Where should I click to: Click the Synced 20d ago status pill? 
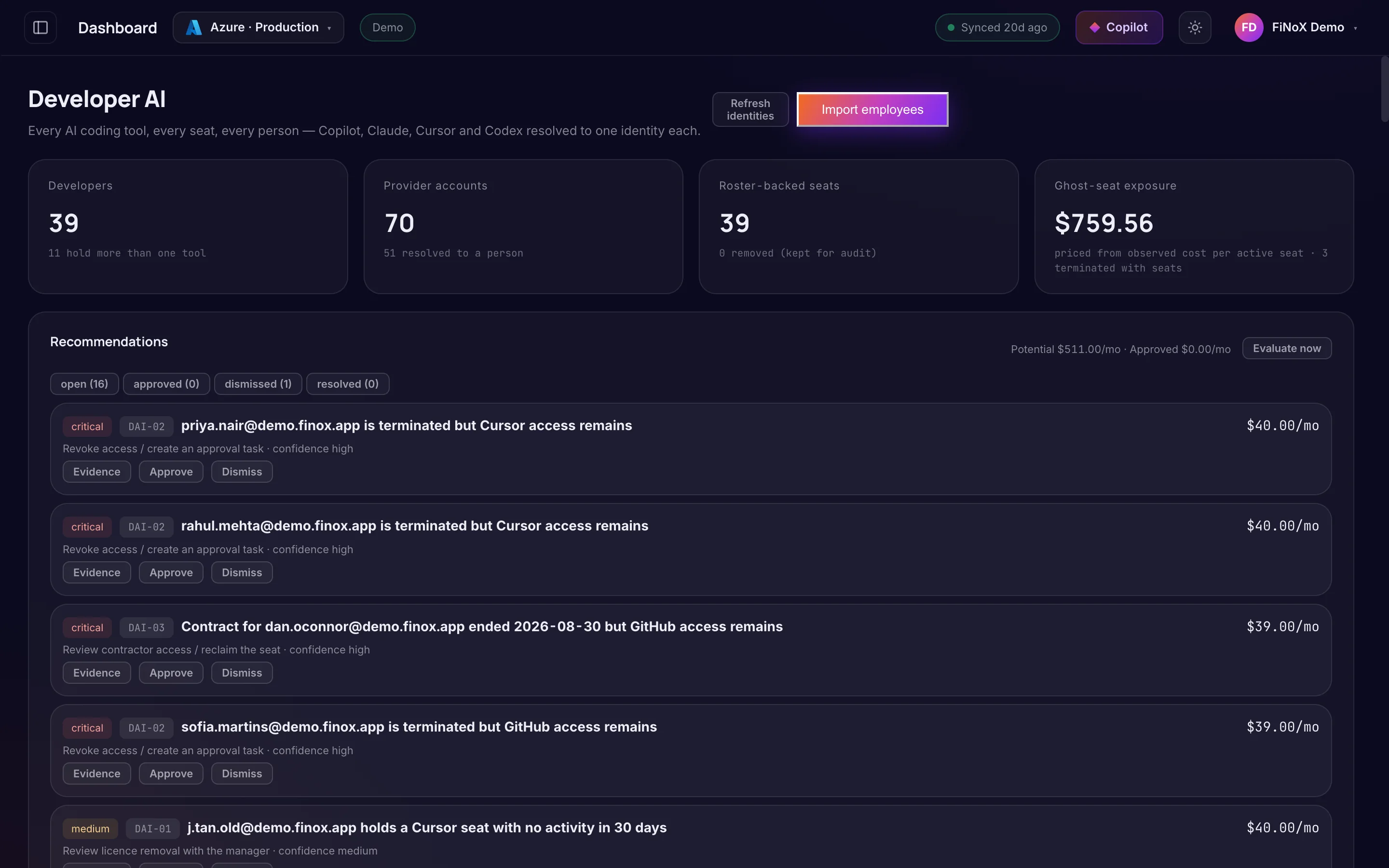(x=997, y=27)
